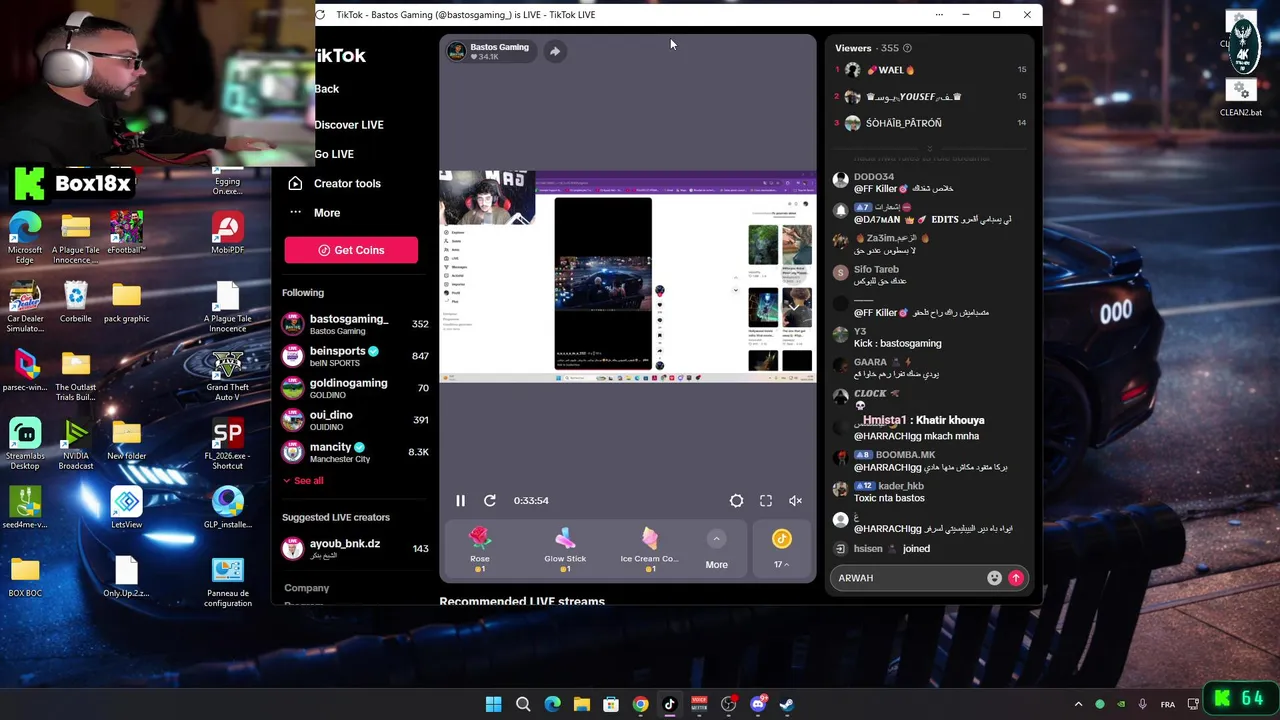Viewport: 1280px width, 720px height.
Task: Pause the live stream playback
Action: click(x=460, y=500)
